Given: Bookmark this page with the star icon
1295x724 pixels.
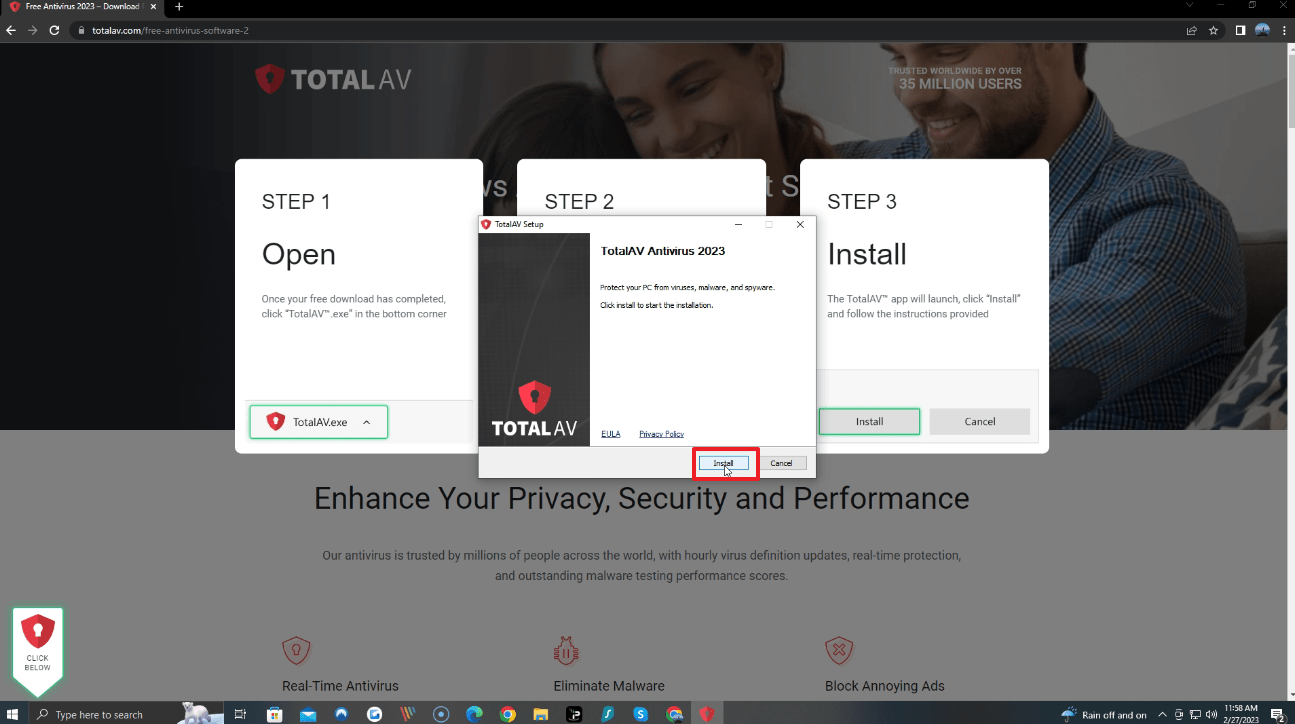Looking at the screenshot, I should click(1214, 30).
